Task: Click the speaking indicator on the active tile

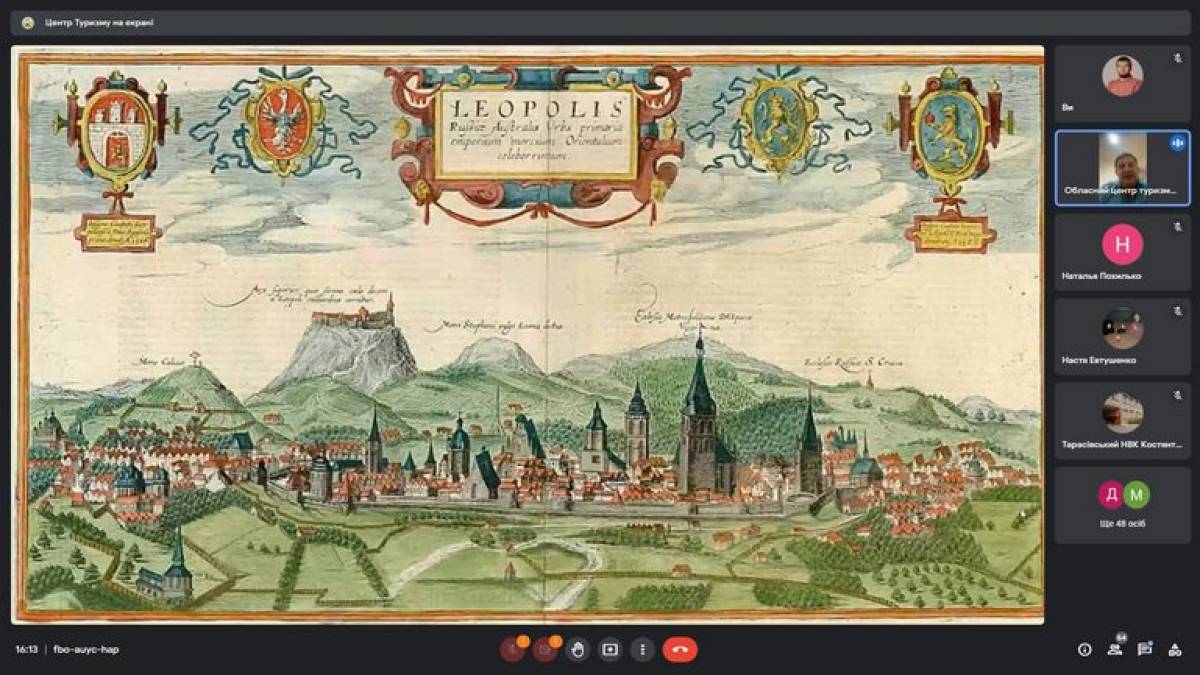Action: click(x=1177, y=143)
